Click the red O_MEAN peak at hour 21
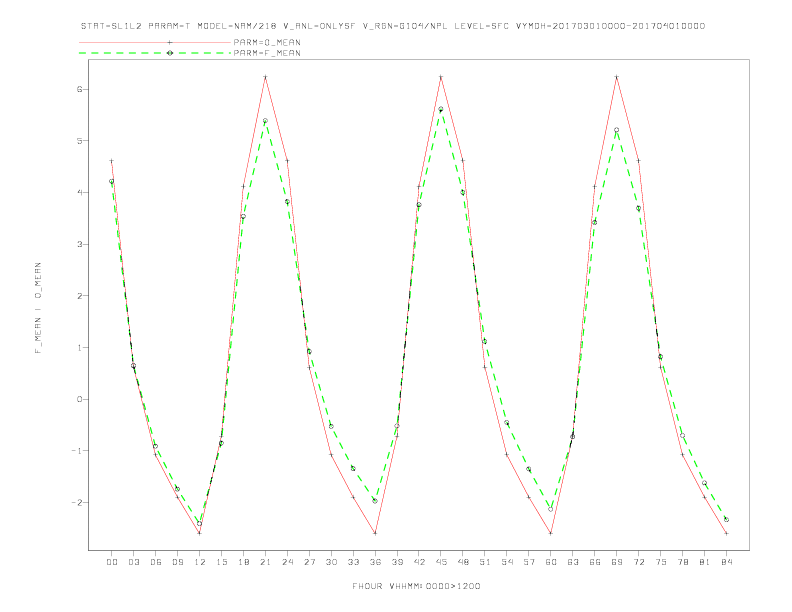This screenshot has height=612, width=792. tap(265, 77)
